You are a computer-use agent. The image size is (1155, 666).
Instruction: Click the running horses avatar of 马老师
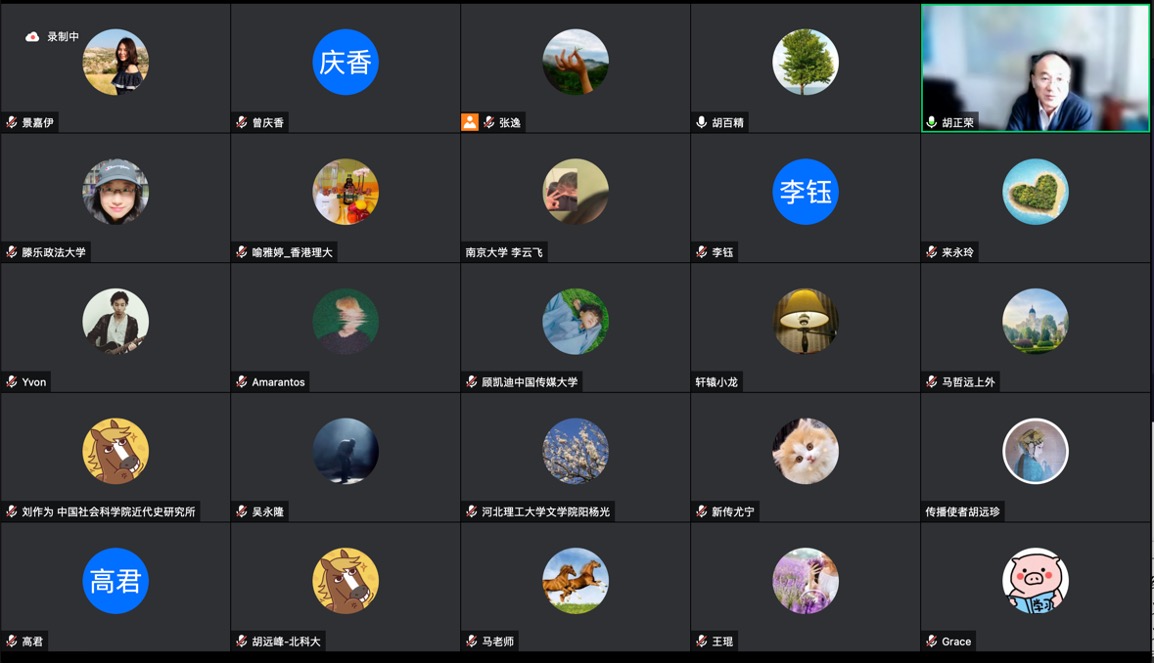575,581
